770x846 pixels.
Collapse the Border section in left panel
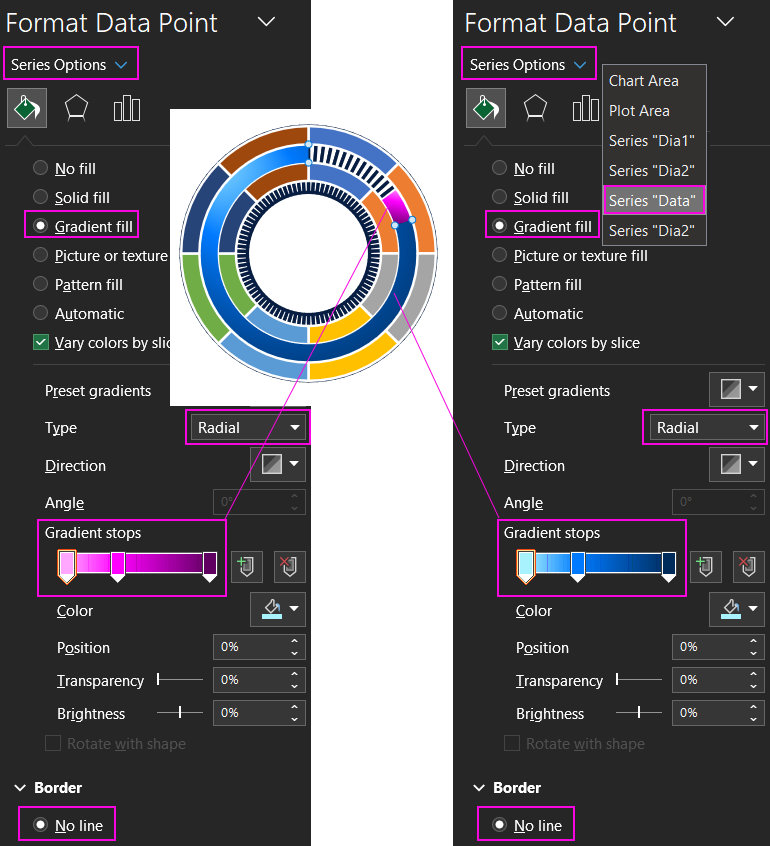(21, 788)
